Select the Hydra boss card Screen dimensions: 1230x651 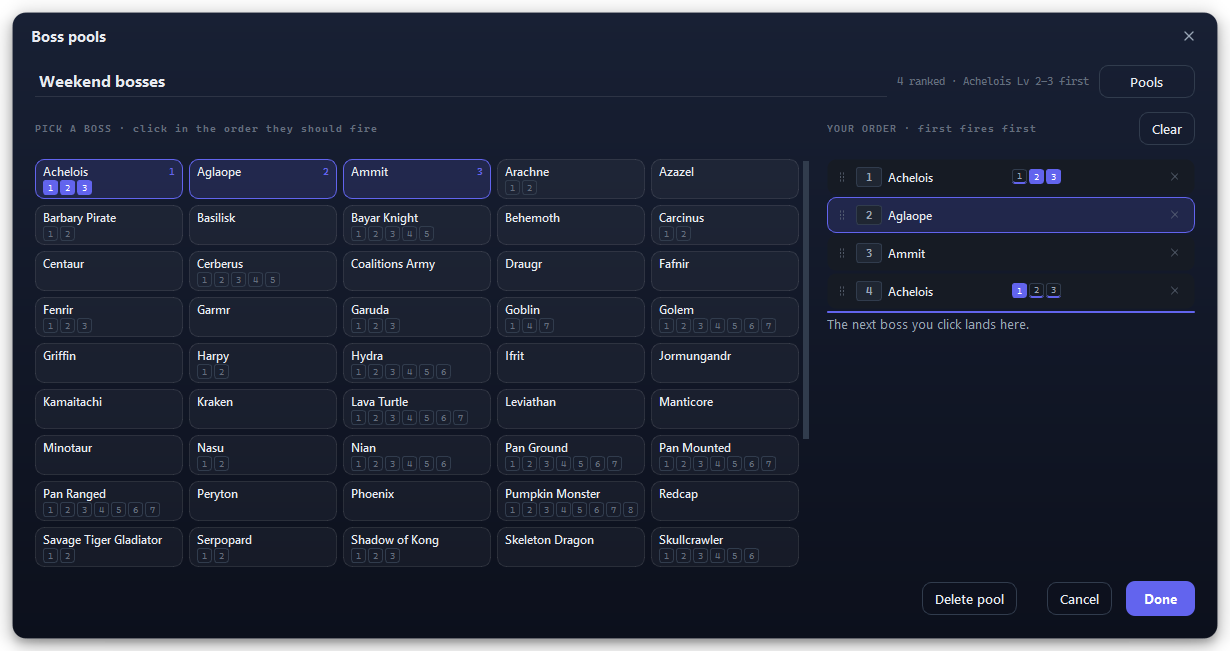pyautogui.click(x=417, y=363)
